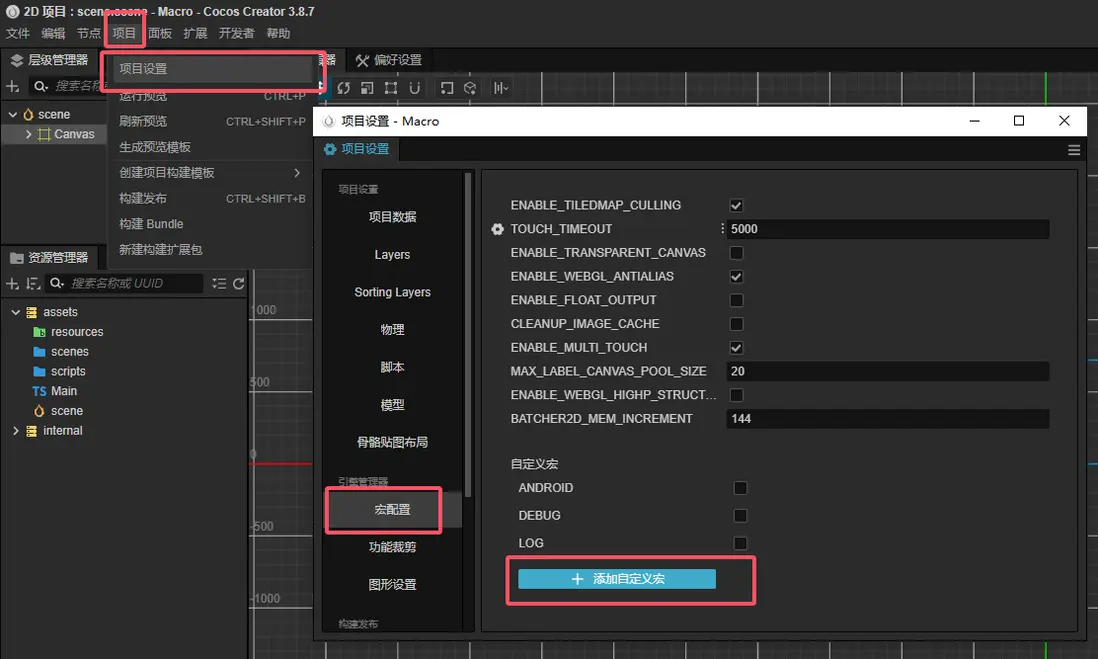Select the scenes folder in assets
The height and width of the screenshot is (659, 1098).
[61, 352]
